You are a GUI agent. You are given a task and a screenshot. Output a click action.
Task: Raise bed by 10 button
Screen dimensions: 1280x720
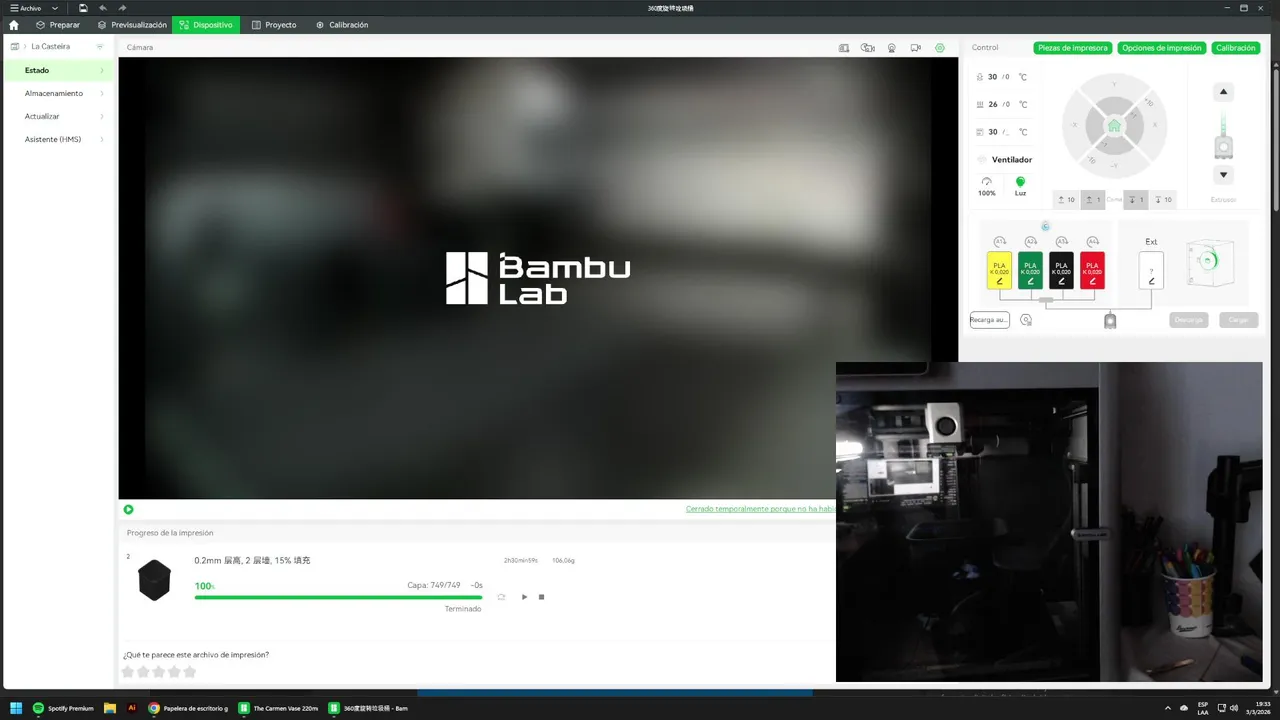[x=1066, y=200]
